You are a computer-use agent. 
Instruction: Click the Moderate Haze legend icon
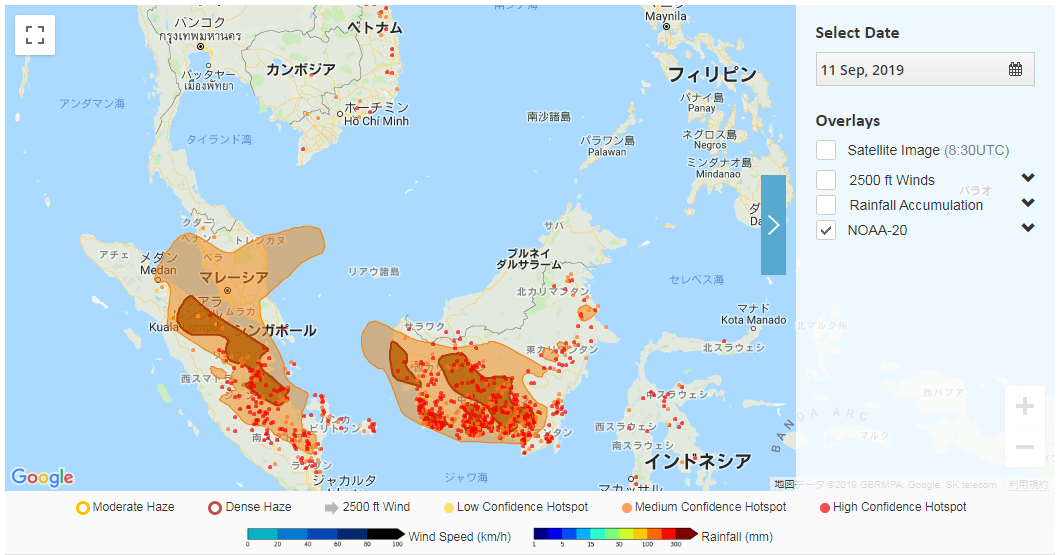[82, 508]
